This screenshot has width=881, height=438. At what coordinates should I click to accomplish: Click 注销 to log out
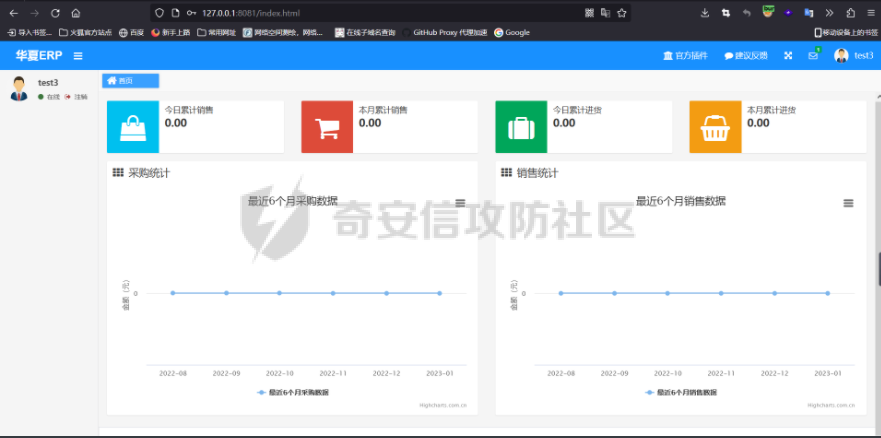pyautogui.click(x=77, y=97)
